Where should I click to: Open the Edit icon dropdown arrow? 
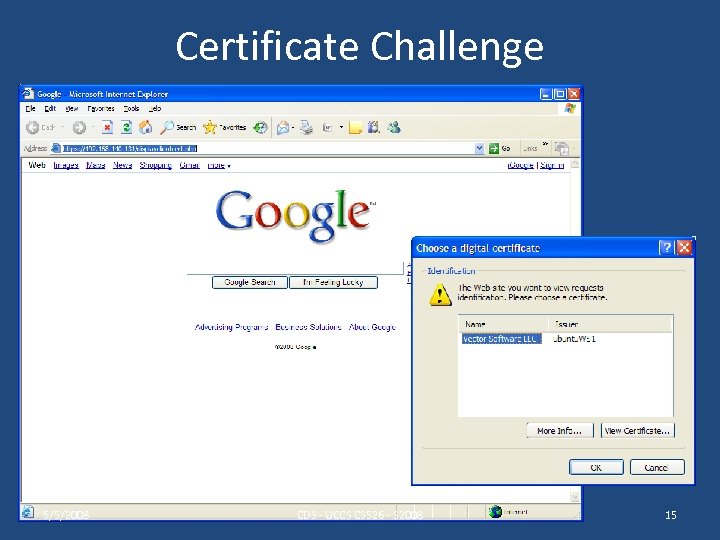click(x=341, y=127)
